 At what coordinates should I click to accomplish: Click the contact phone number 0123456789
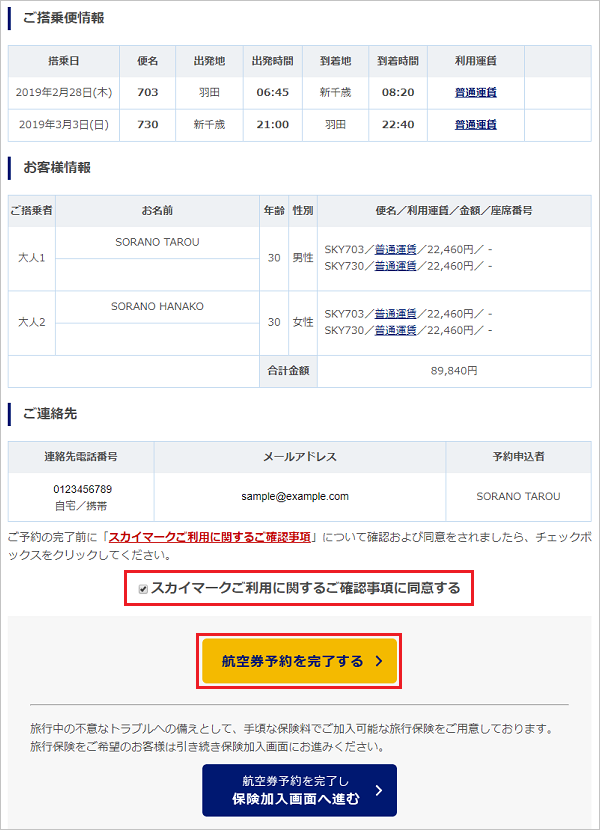pos(82,489)
